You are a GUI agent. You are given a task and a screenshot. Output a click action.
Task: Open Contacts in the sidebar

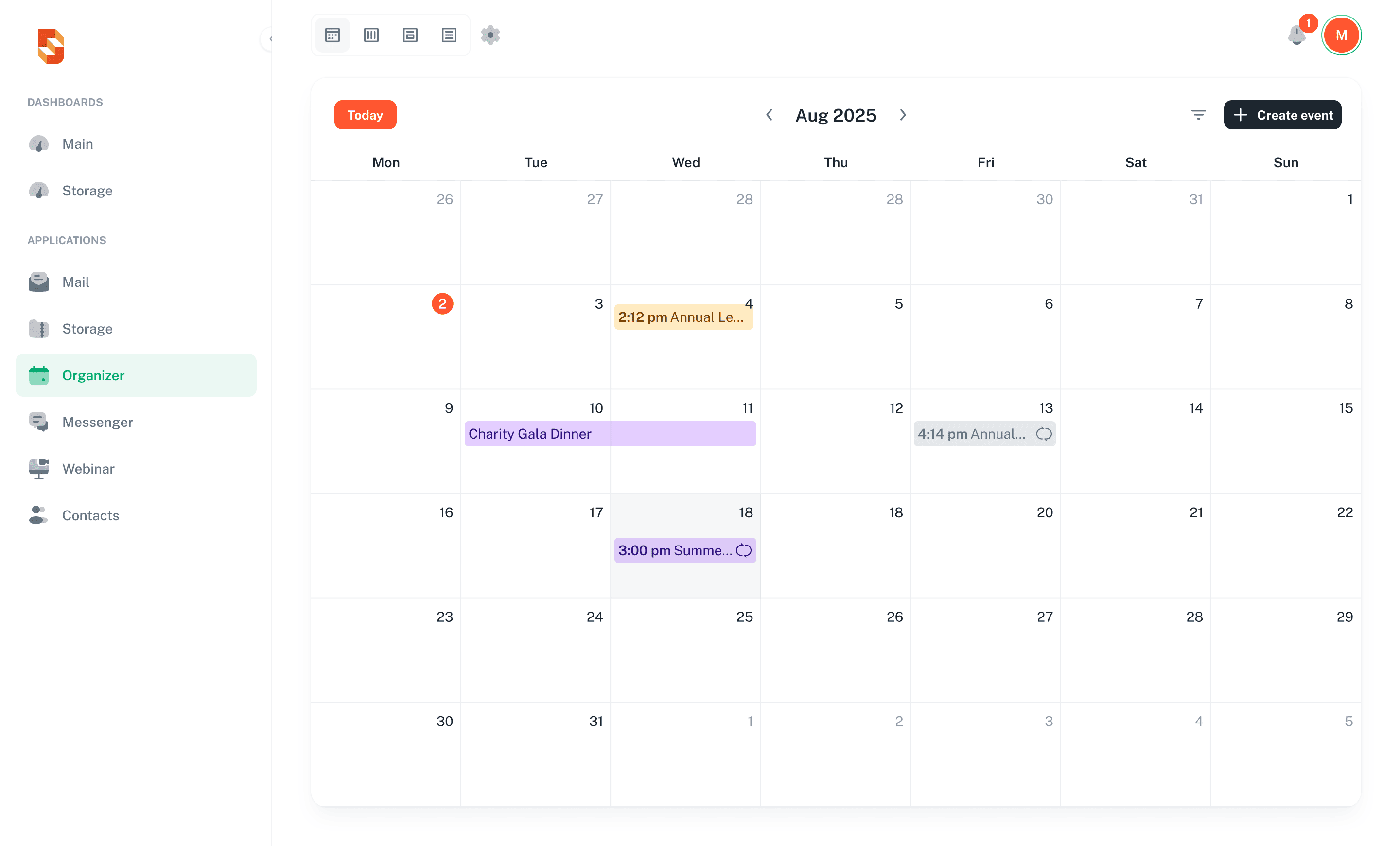point(90,515)
